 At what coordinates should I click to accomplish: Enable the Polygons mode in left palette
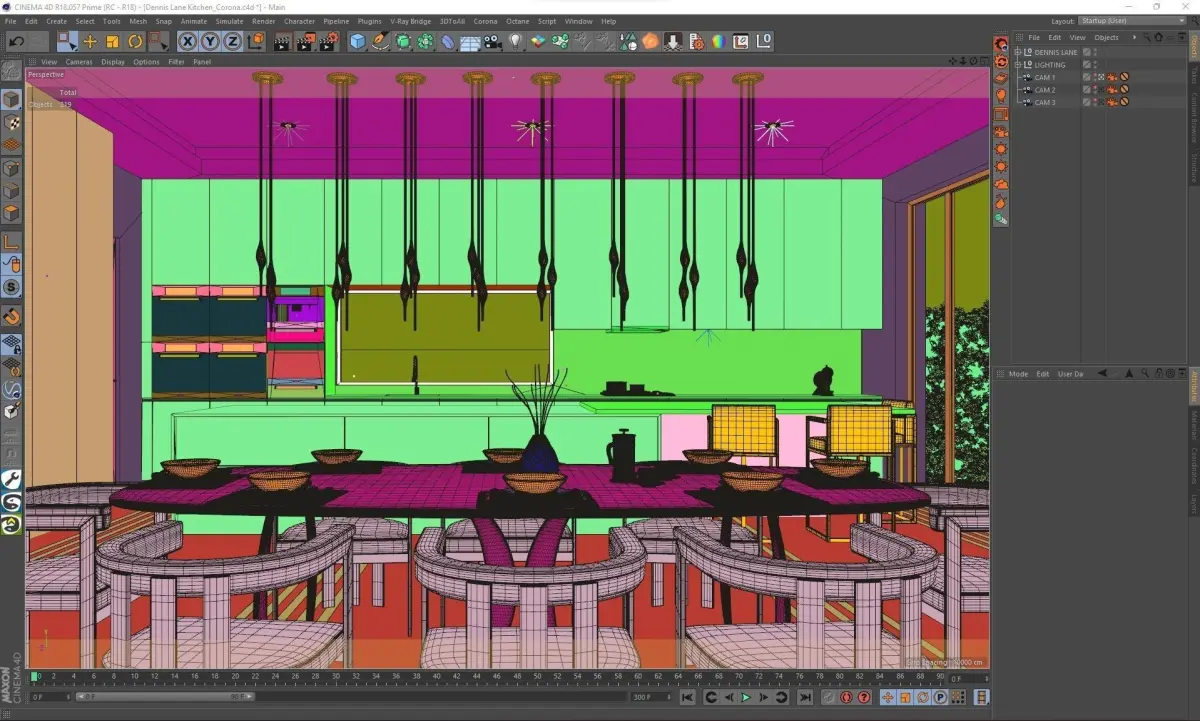(11, 213)
